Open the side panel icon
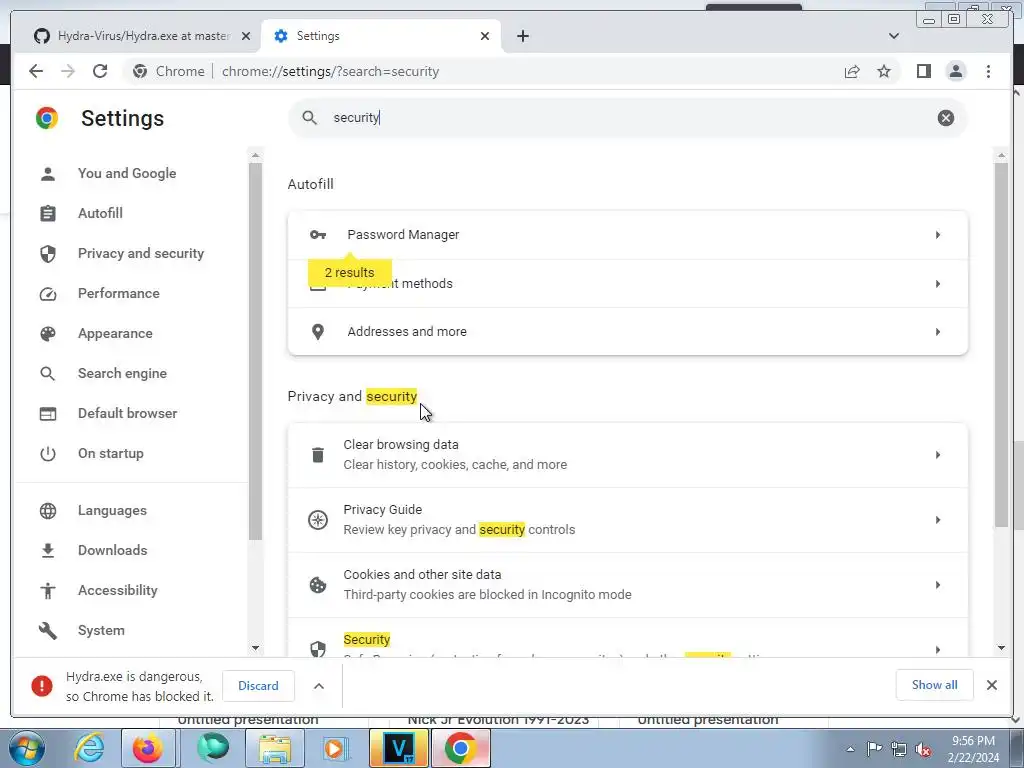 (x=923, y=71)
